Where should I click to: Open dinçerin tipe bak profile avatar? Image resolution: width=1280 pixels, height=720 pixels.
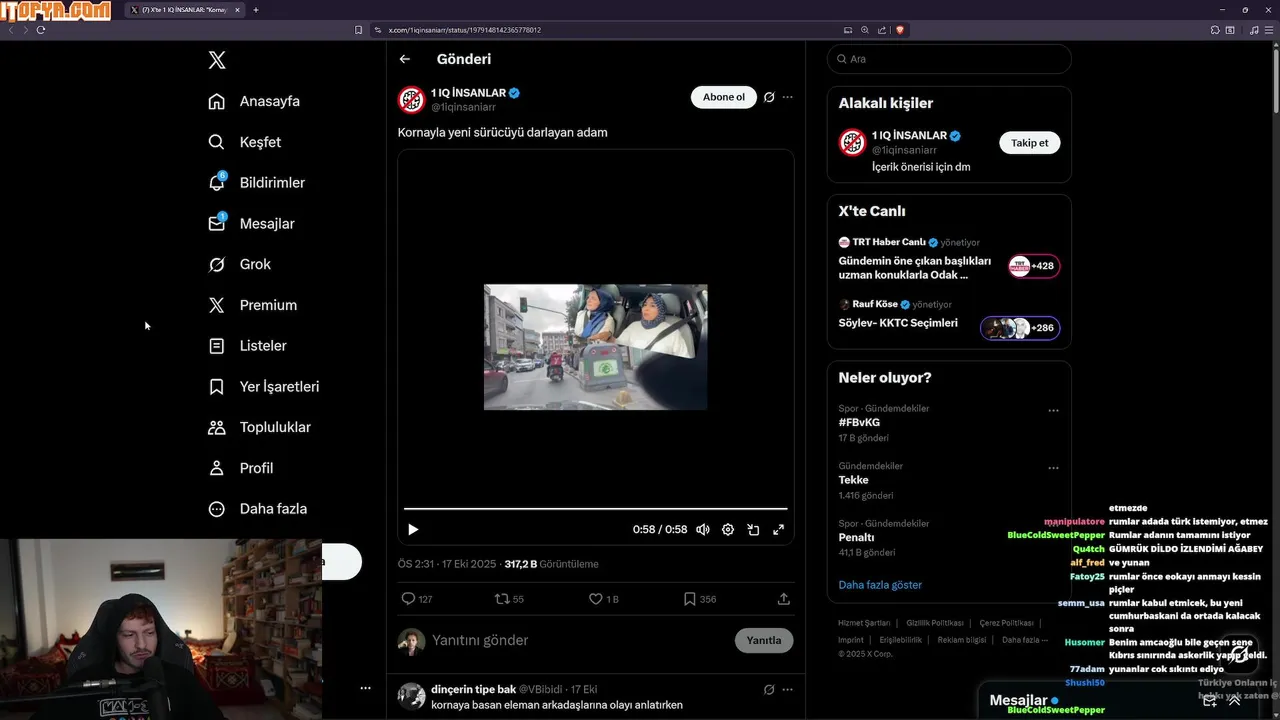tap(411, 696)
